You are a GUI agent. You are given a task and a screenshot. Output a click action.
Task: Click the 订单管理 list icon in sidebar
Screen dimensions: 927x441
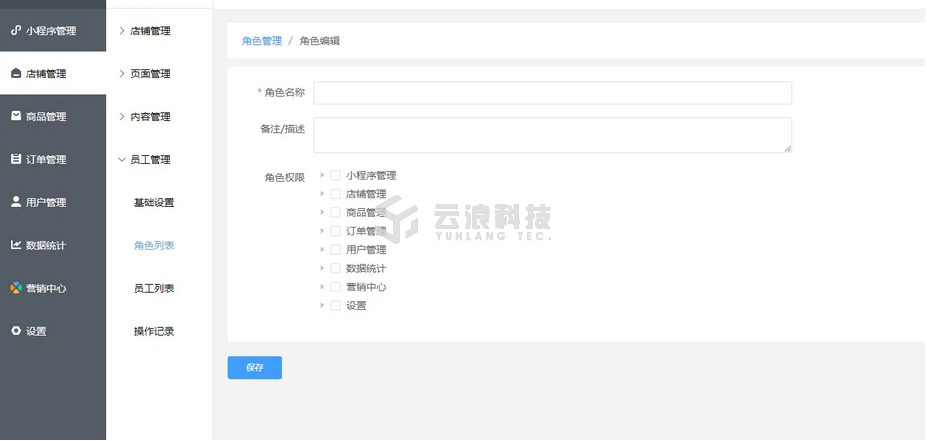click(16, 160)
